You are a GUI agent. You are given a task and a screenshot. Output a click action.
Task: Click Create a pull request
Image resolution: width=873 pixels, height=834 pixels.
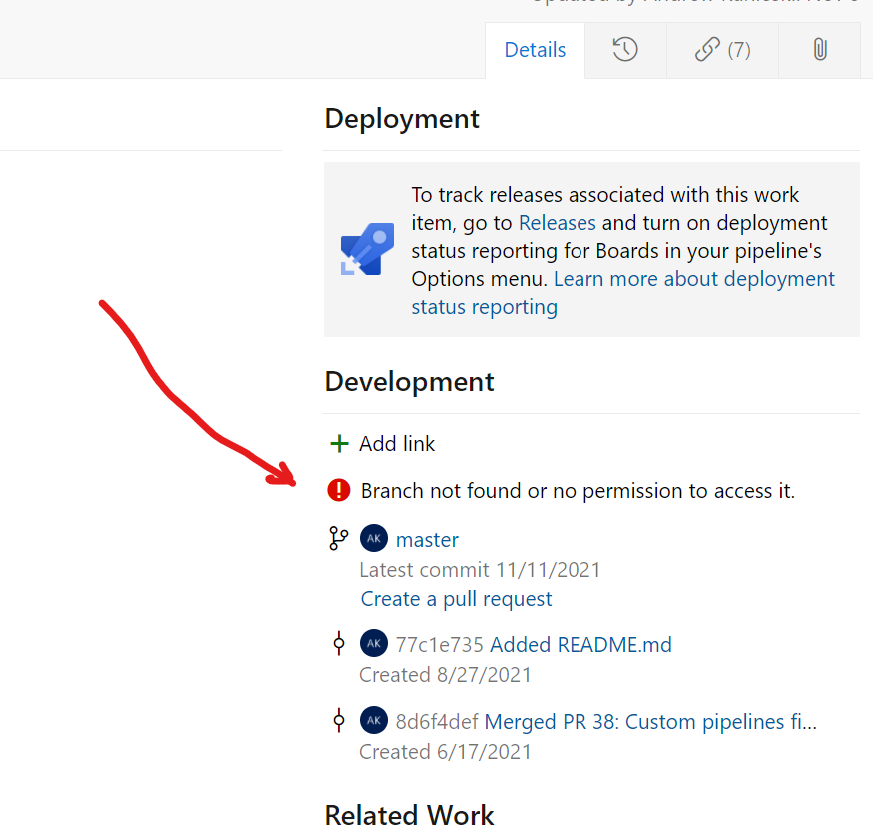[456, 599]
